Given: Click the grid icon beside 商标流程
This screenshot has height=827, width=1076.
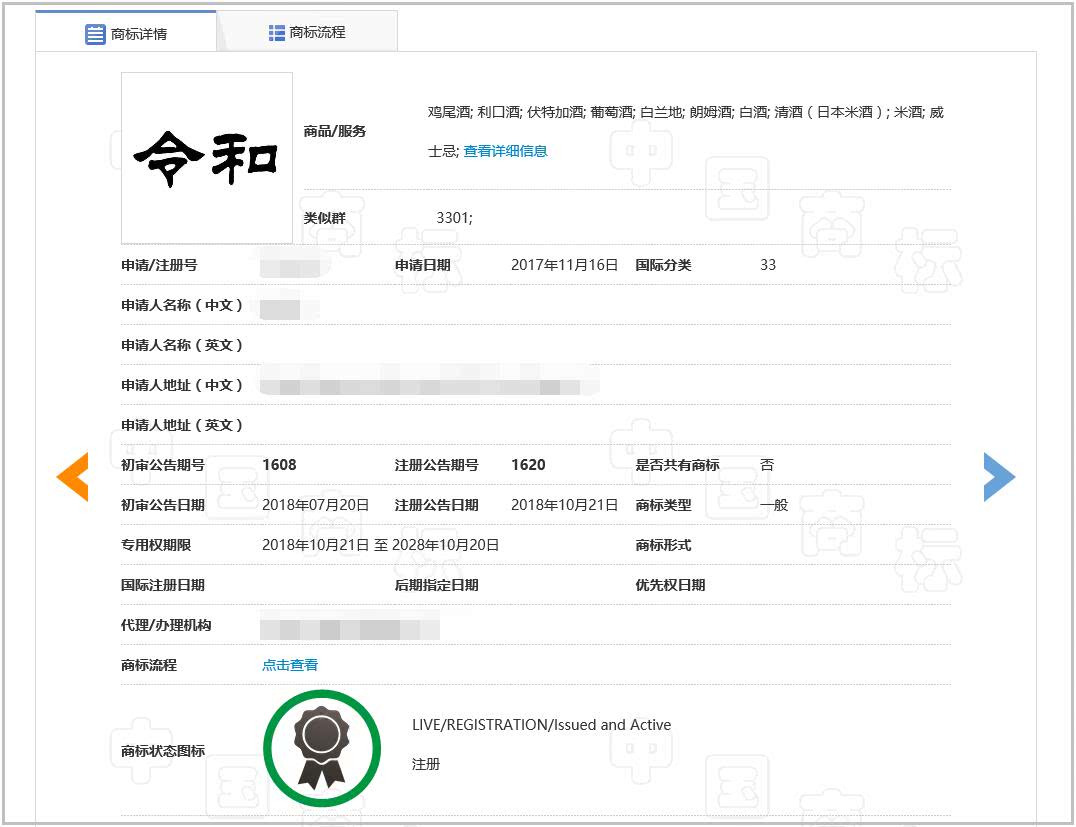Looking at the screenshot, I should coord(277,33).
